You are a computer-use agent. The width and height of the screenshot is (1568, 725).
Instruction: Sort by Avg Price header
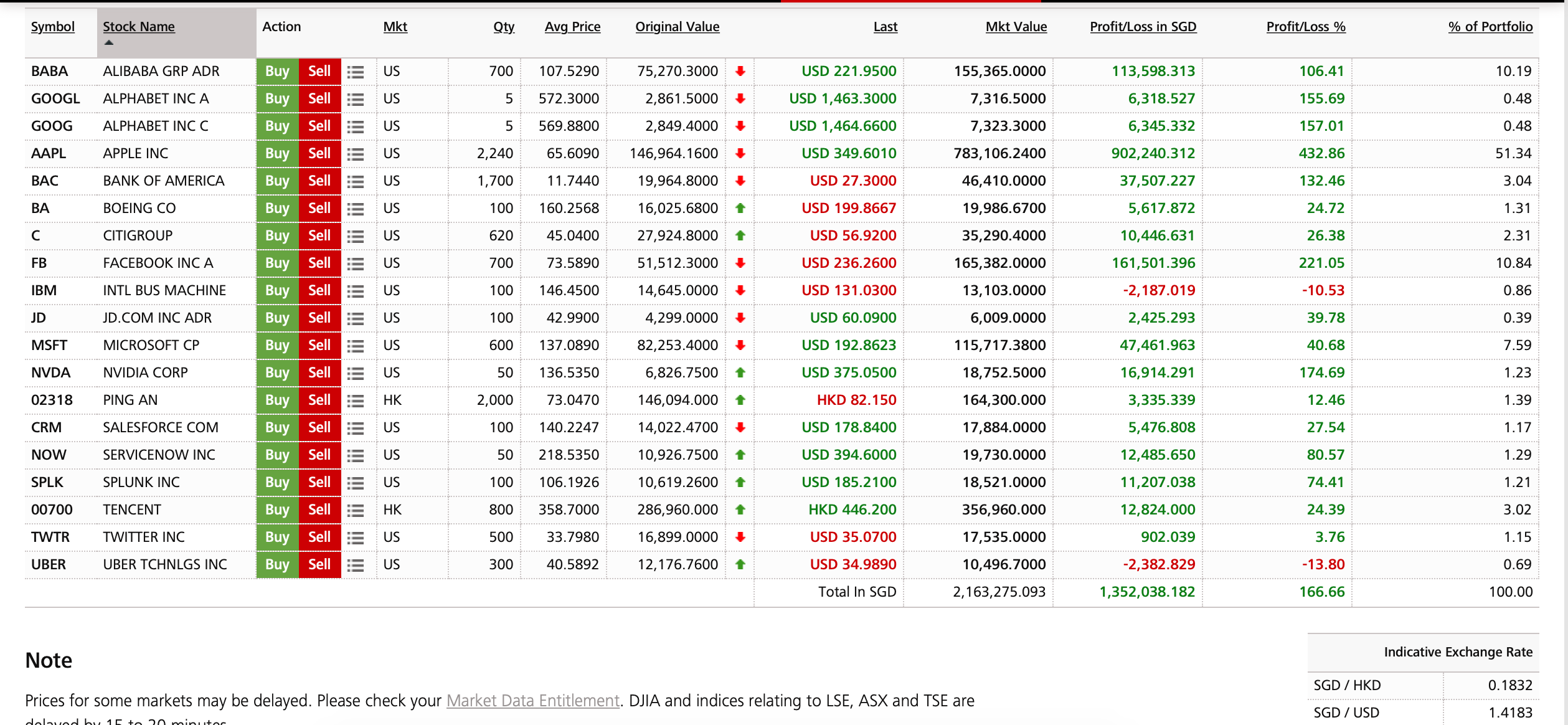572,27
